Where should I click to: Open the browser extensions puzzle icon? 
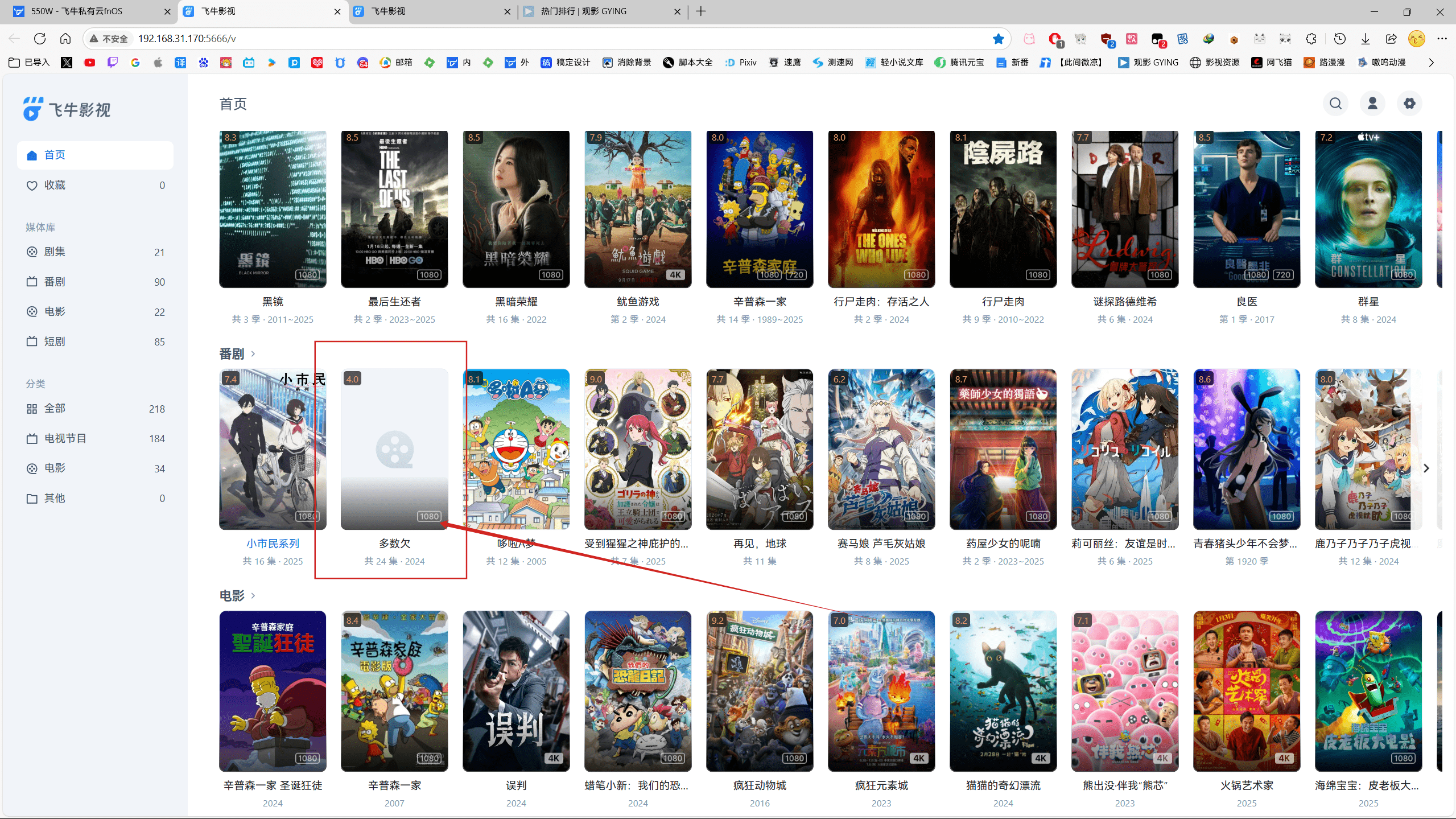pos(1311,39)
